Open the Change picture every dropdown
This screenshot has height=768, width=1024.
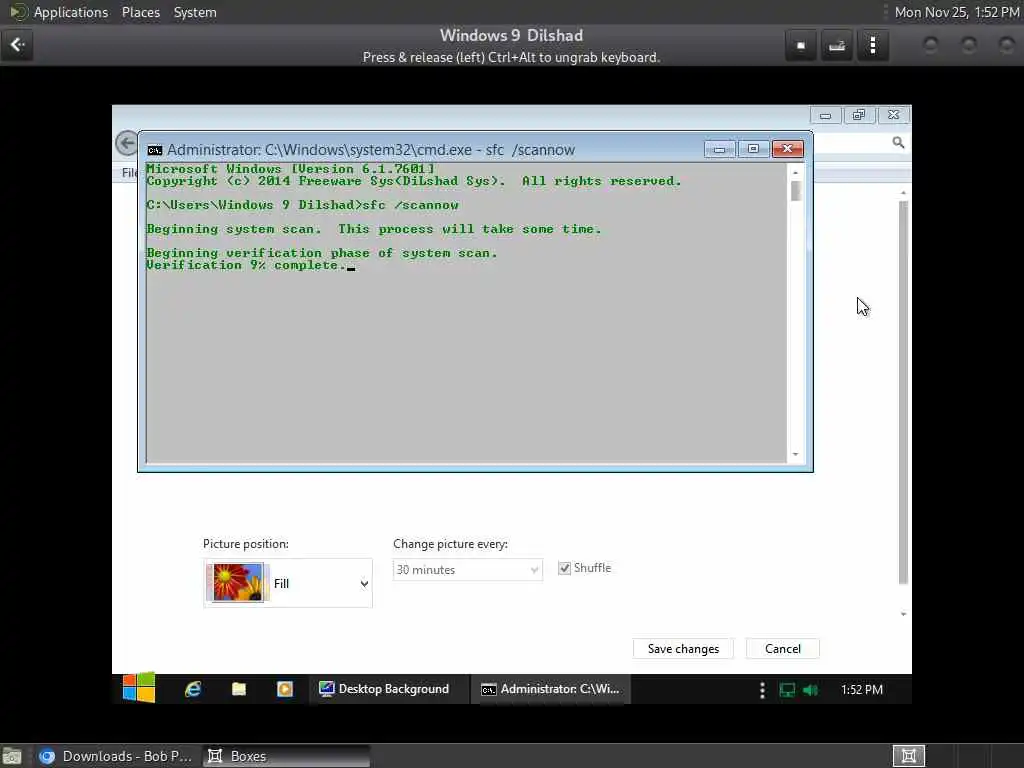tap(468, 569)
